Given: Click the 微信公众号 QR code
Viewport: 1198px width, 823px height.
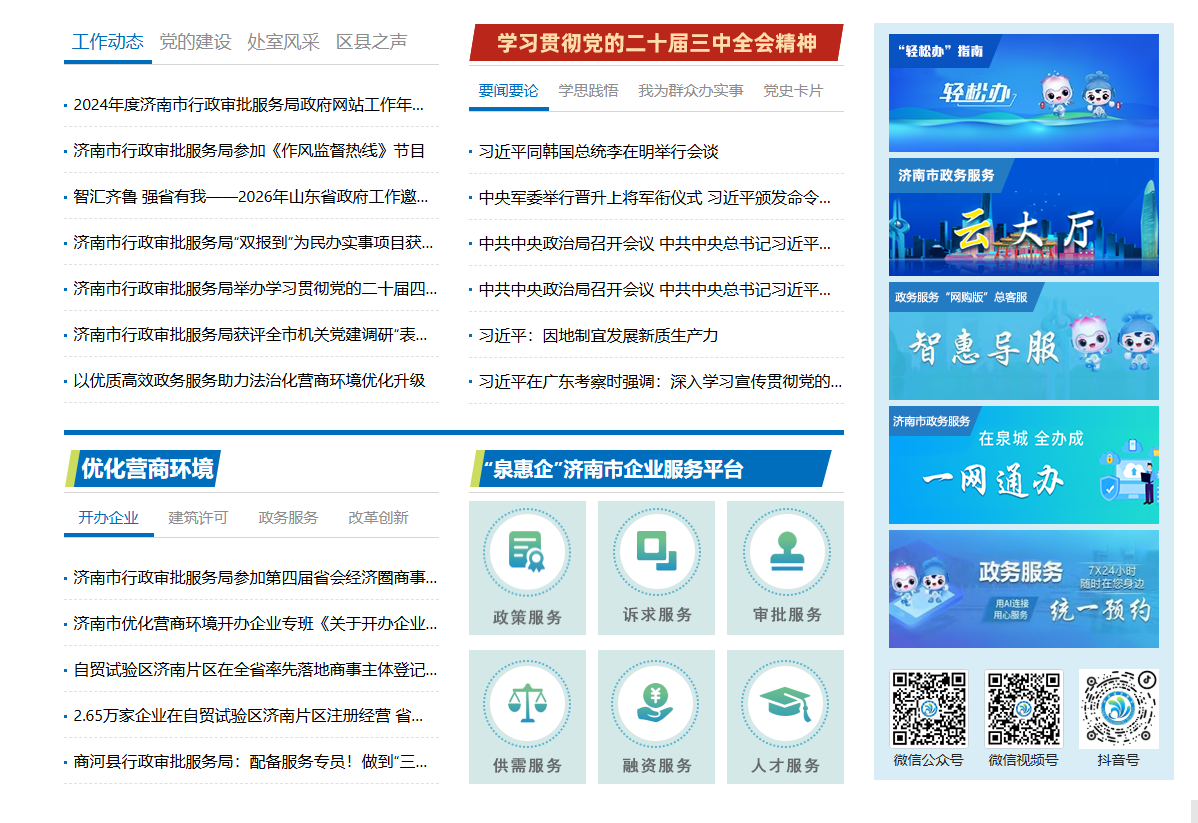Looking at the screenshot, I should (x=929, y=709).
